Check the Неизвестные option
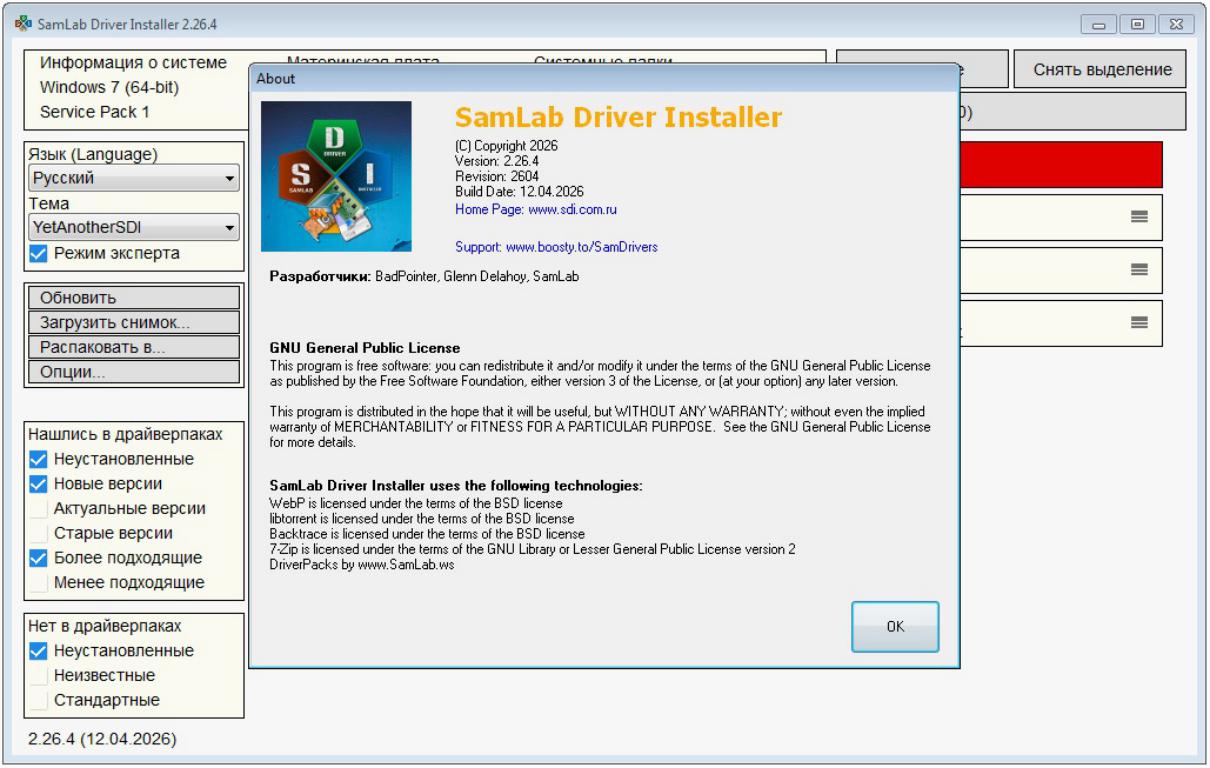 coord(38,675)
